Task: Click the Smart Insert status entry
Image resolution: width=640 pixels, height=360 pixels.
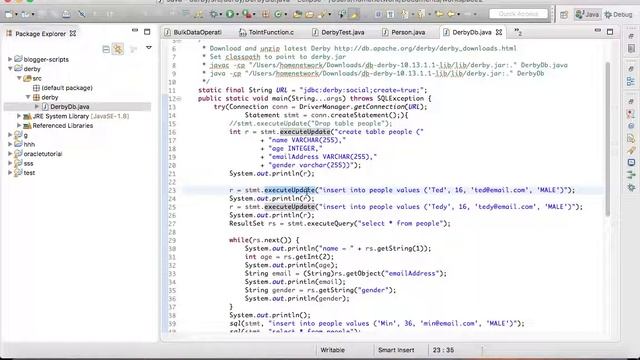Action: pyautogui.click(x=396, y=350)
